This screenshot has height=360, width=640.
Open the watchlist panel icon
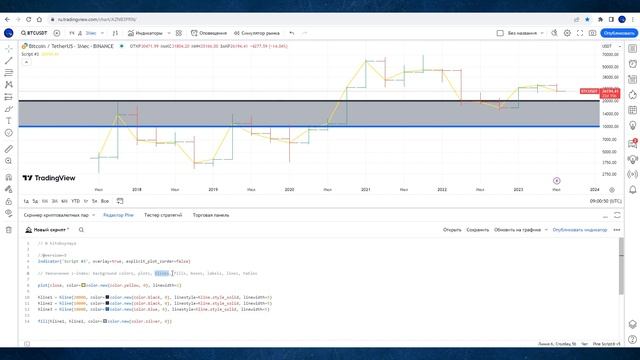[x=632, y=49]
